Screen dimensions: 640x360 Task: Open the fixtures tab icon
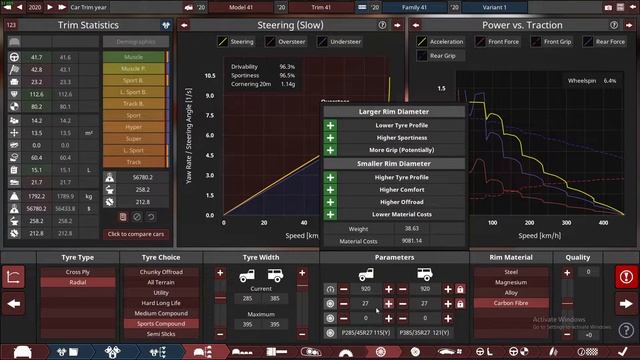click(242, 351)
